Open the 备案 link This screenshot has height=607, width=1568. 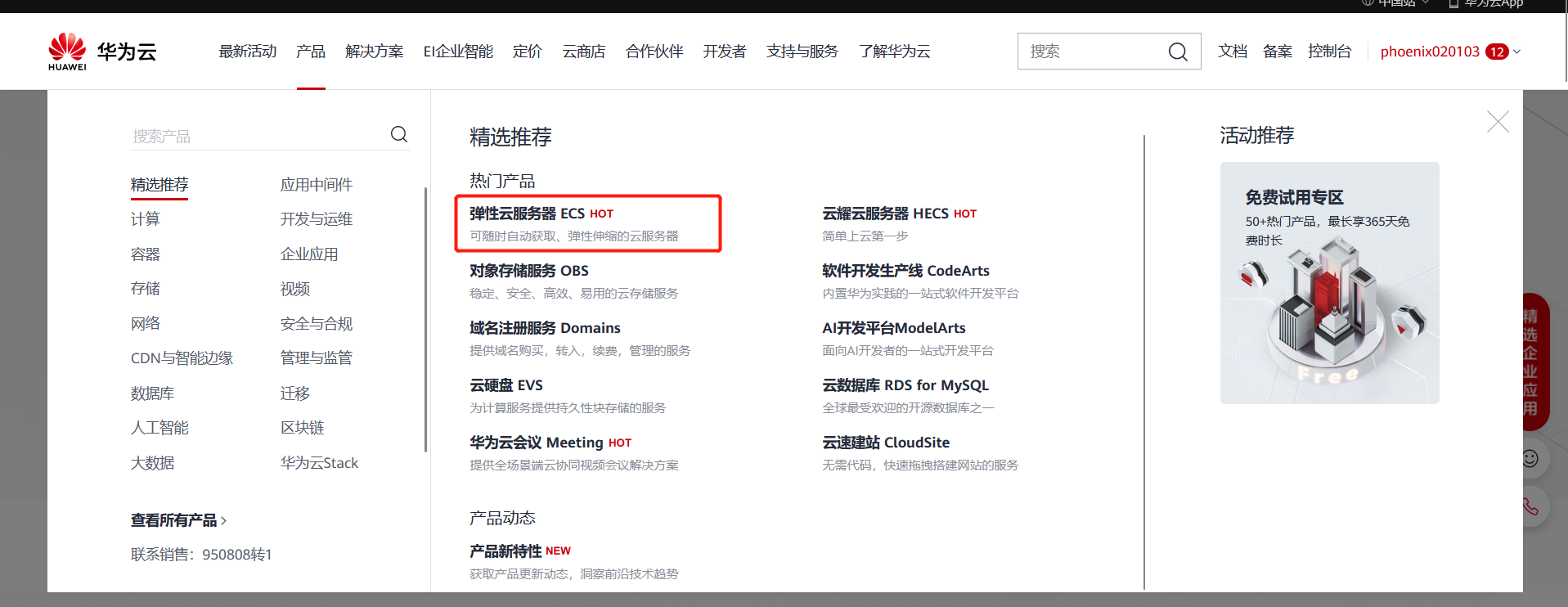coord(1278,52)
